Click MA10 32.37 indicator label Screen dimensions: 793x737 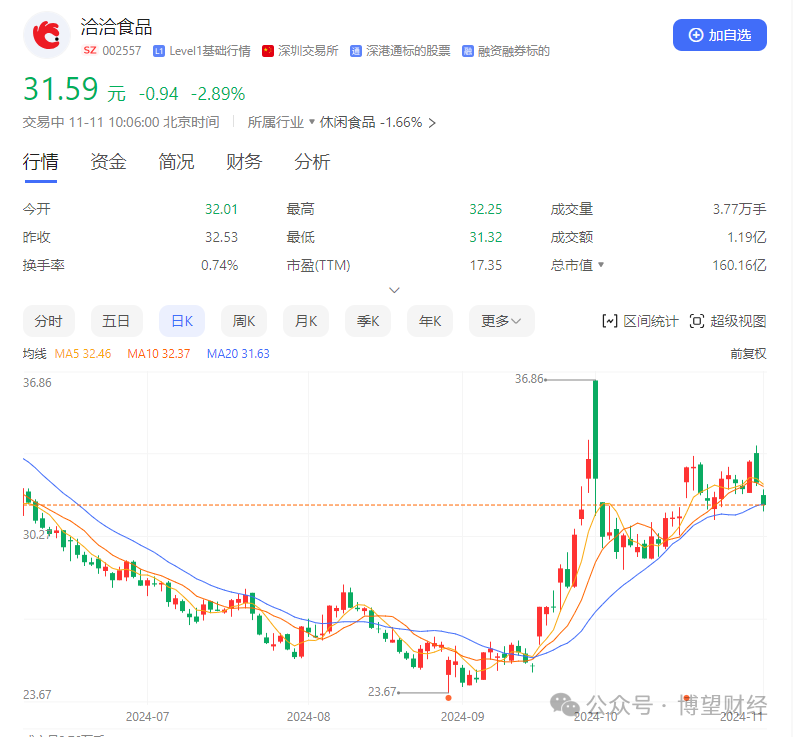[x=159, y=354]
